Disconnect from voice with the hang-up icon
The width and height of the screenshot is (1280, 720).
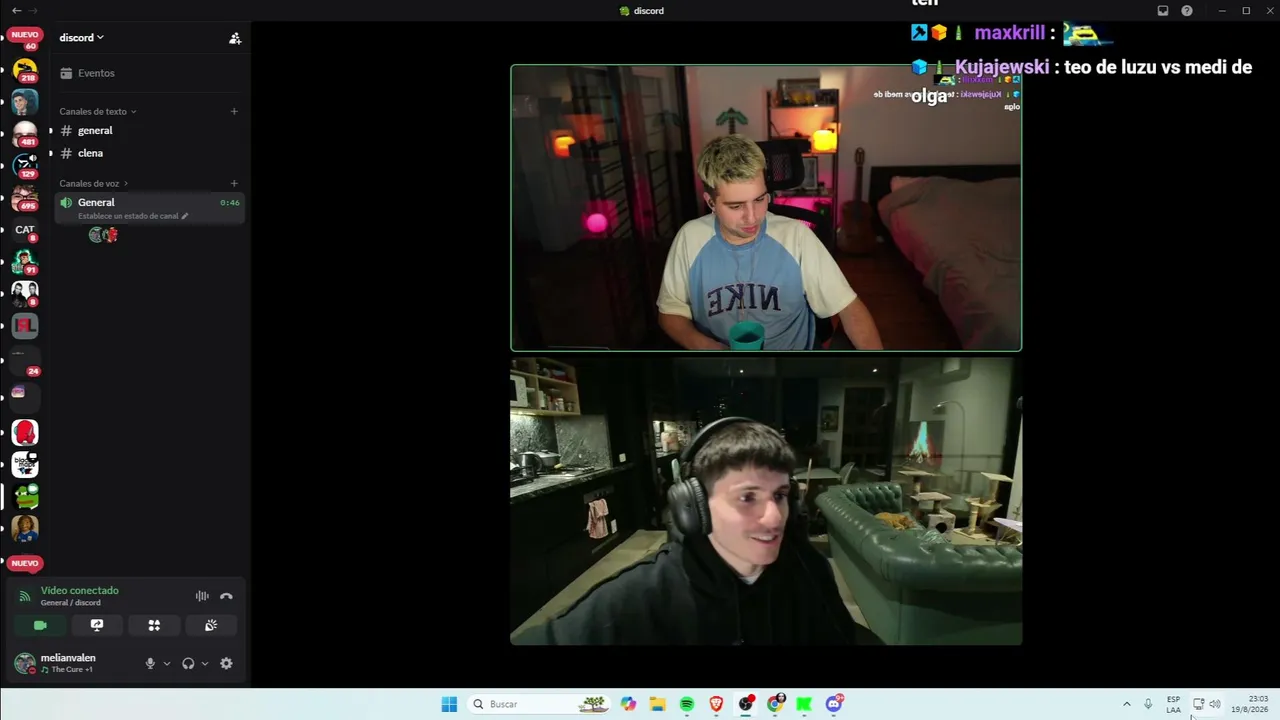click(226, 596)
